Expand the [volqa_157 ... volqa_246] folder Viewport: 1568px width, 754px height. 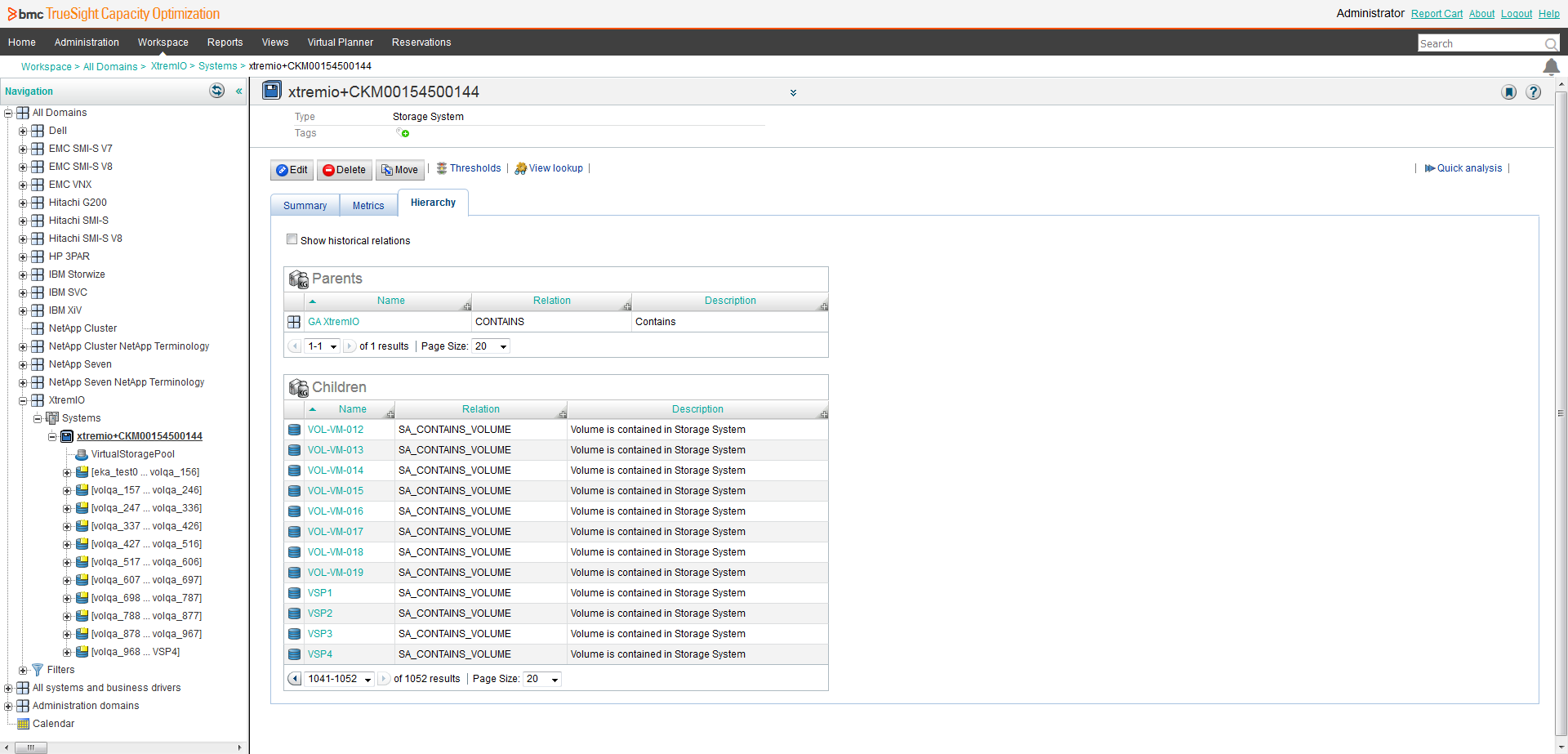tap(67, 491)
